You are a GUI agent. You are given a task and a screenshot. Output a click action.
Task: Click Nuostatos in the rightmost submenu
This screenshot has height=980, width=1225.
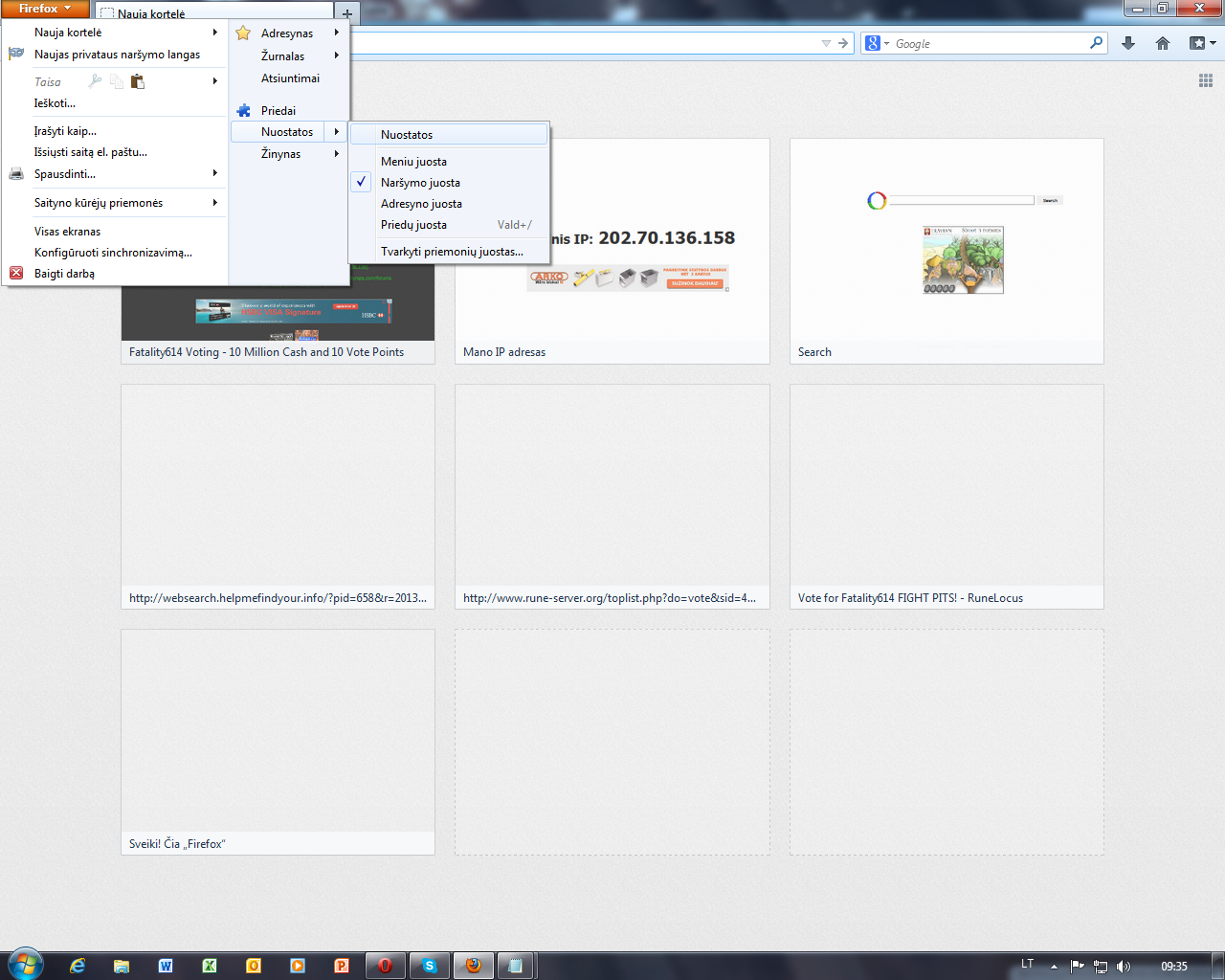(x=449, y=135)
